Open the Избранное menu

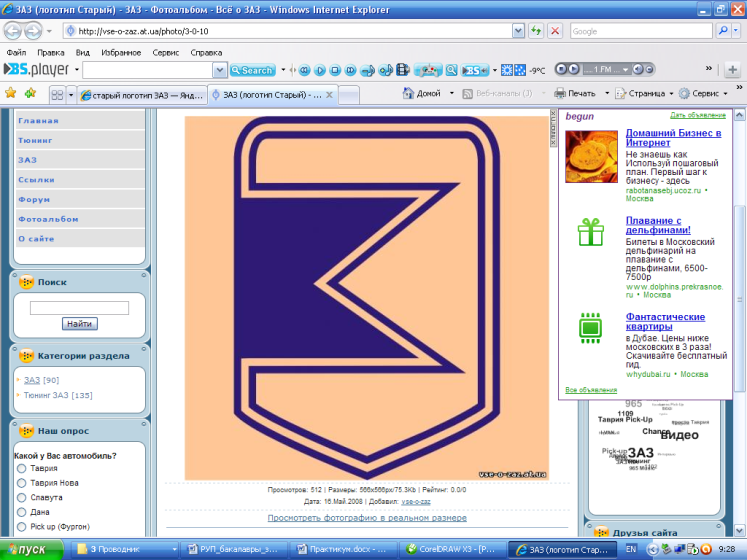121,52
